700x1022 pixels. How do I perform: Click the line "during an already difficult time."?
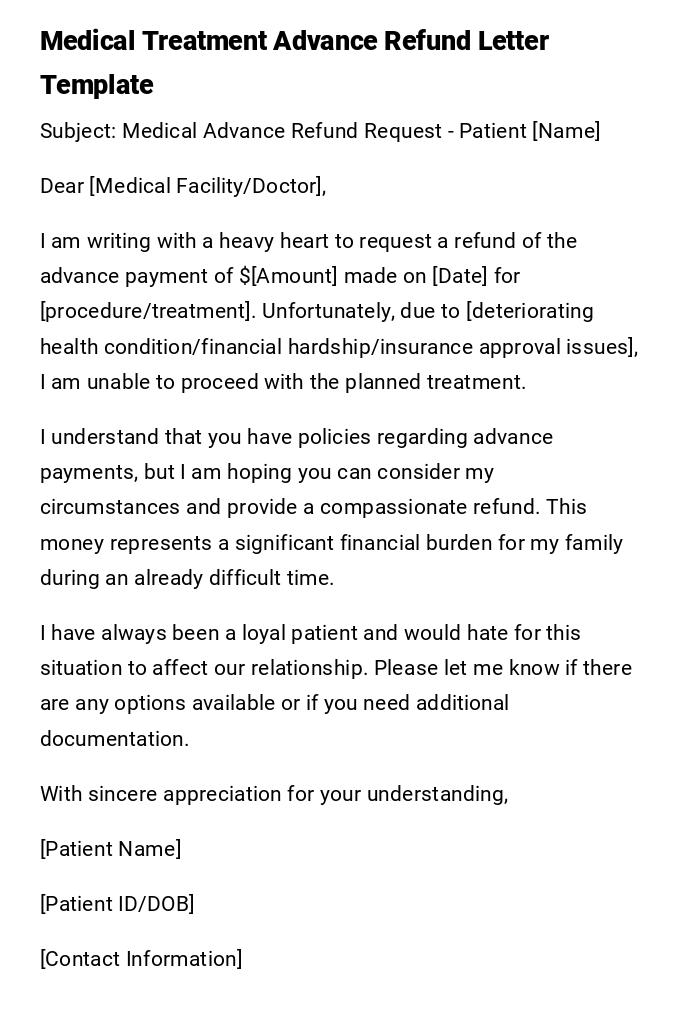pos(187,578)
